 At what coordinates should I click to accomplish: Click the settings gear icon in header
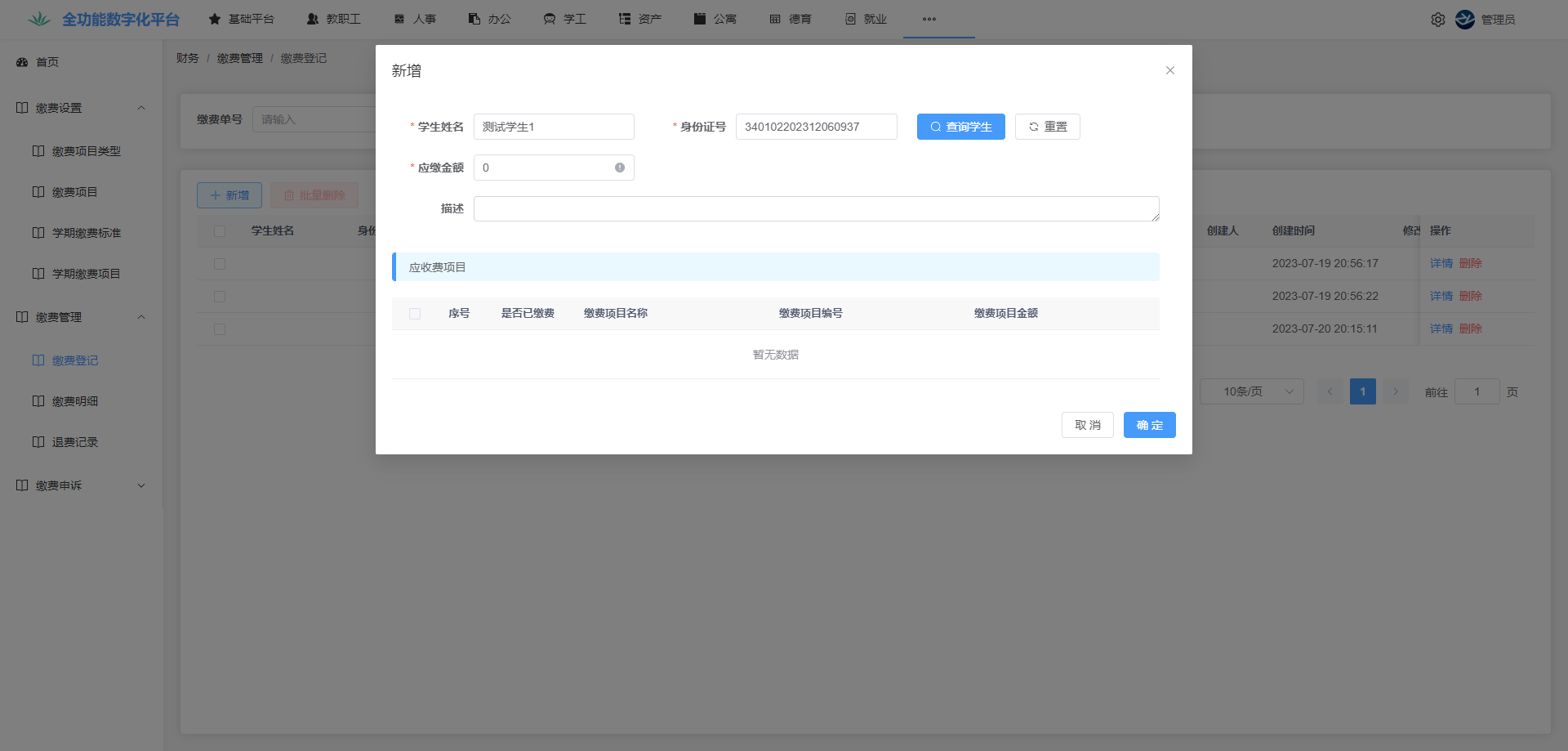click(1437, 20)
